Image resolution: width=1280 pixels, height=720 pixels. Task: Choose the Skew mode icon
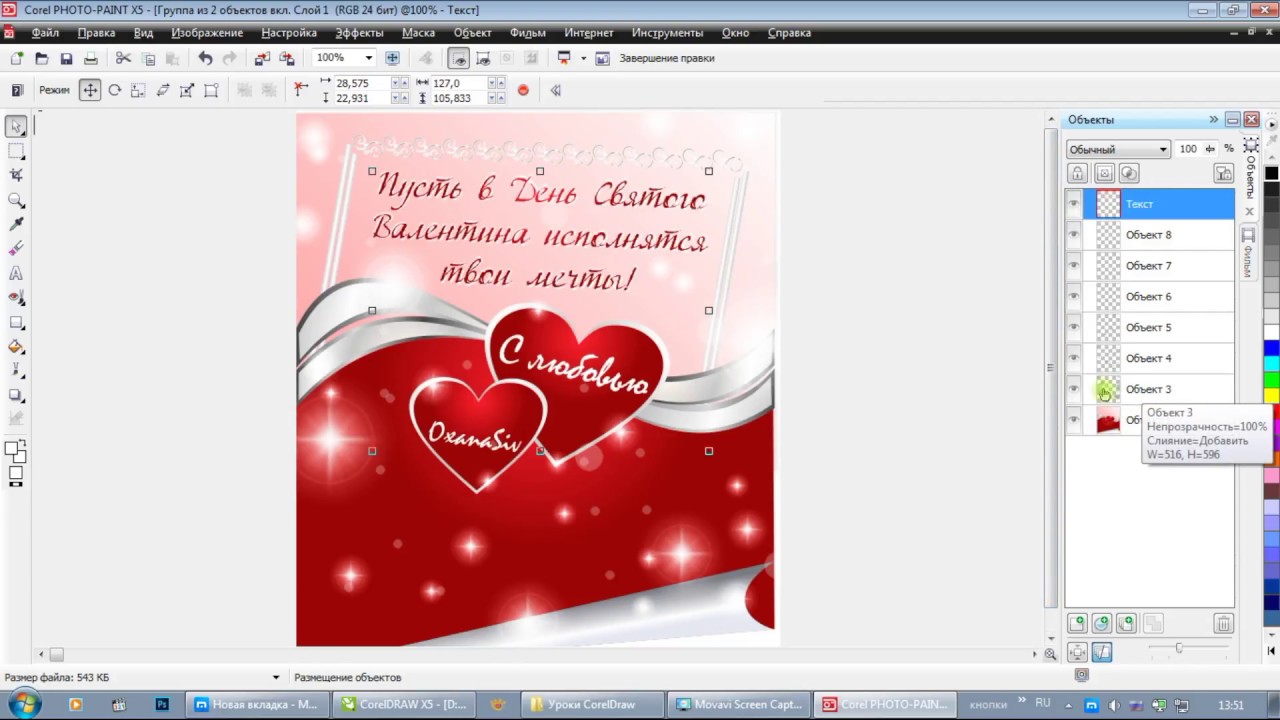click(x=162, y=90)
